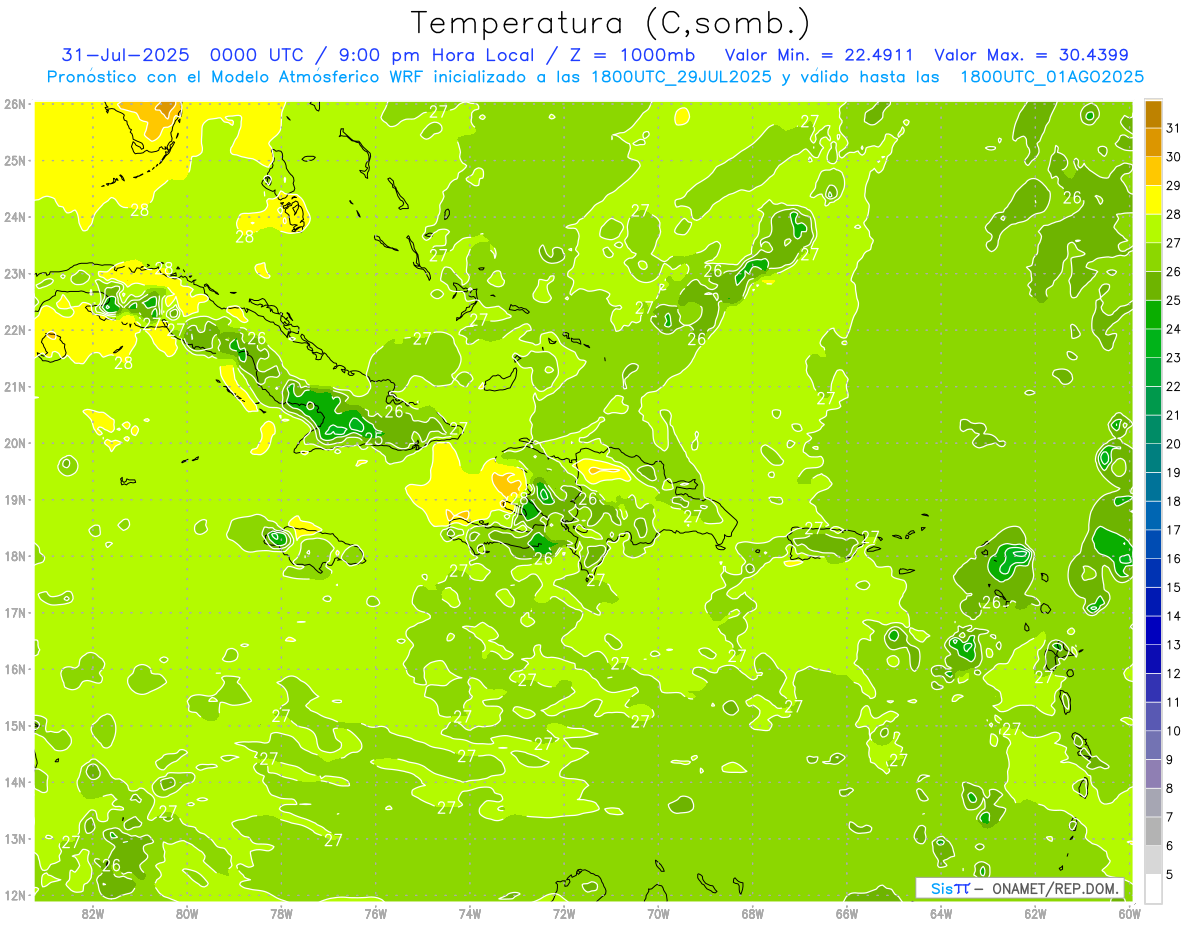Click the 76W longitude axis label
This screenshot has width=1200, height=927.
tap(375, 913)
